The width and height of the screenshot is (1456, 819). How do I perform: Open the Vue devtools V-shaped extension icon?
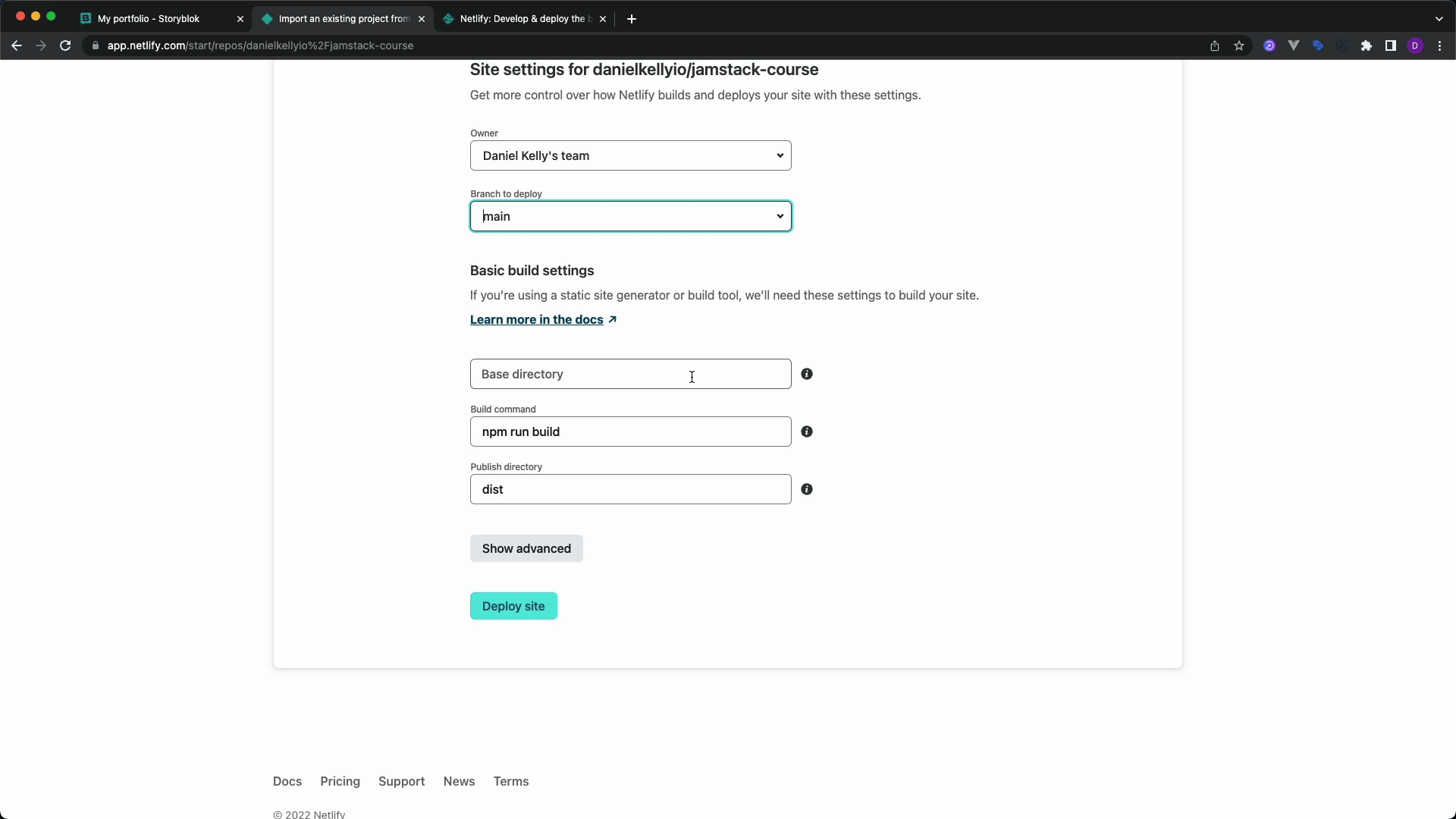pos(1294,45)
